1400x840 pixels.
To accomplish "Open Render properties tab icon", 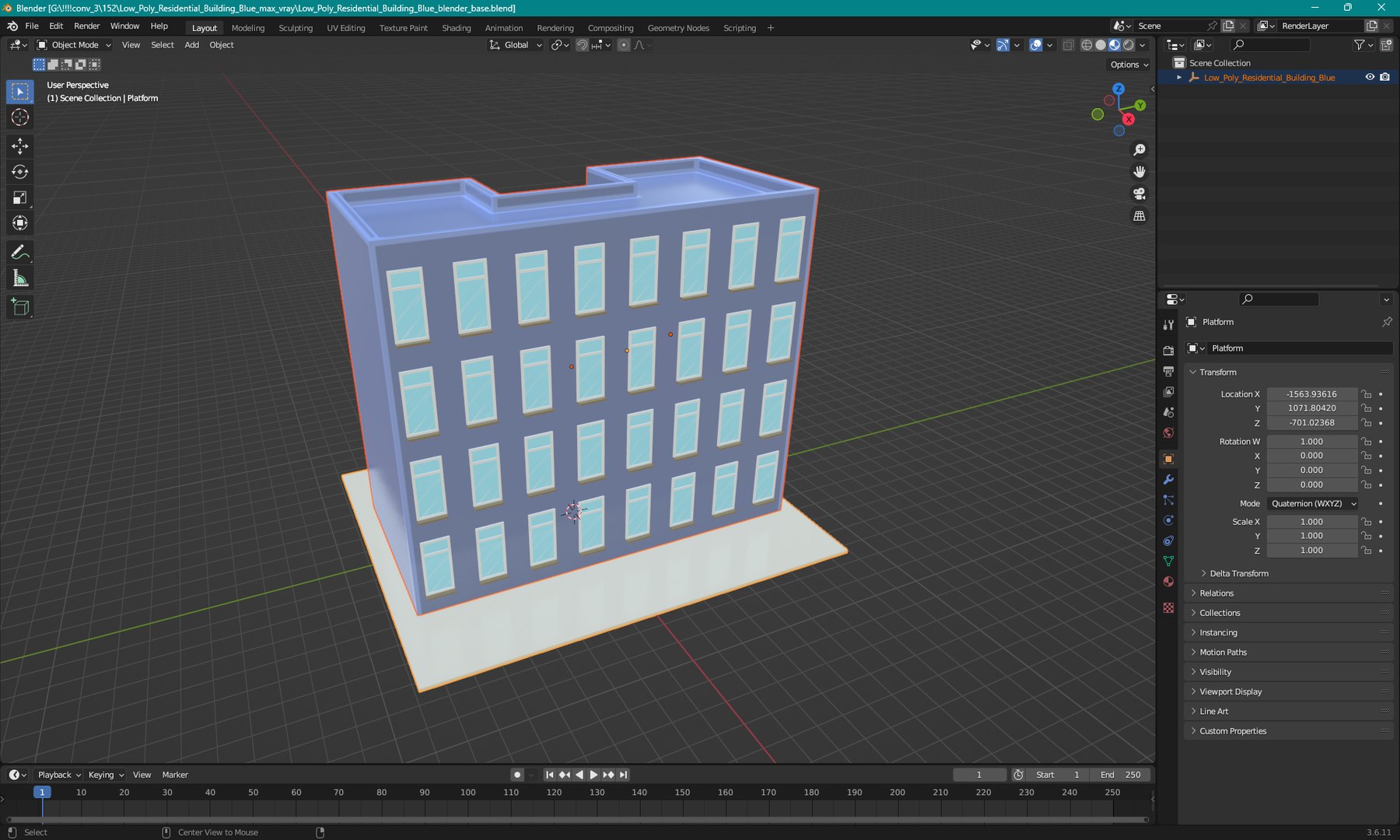I will [x=1168, y=351].
